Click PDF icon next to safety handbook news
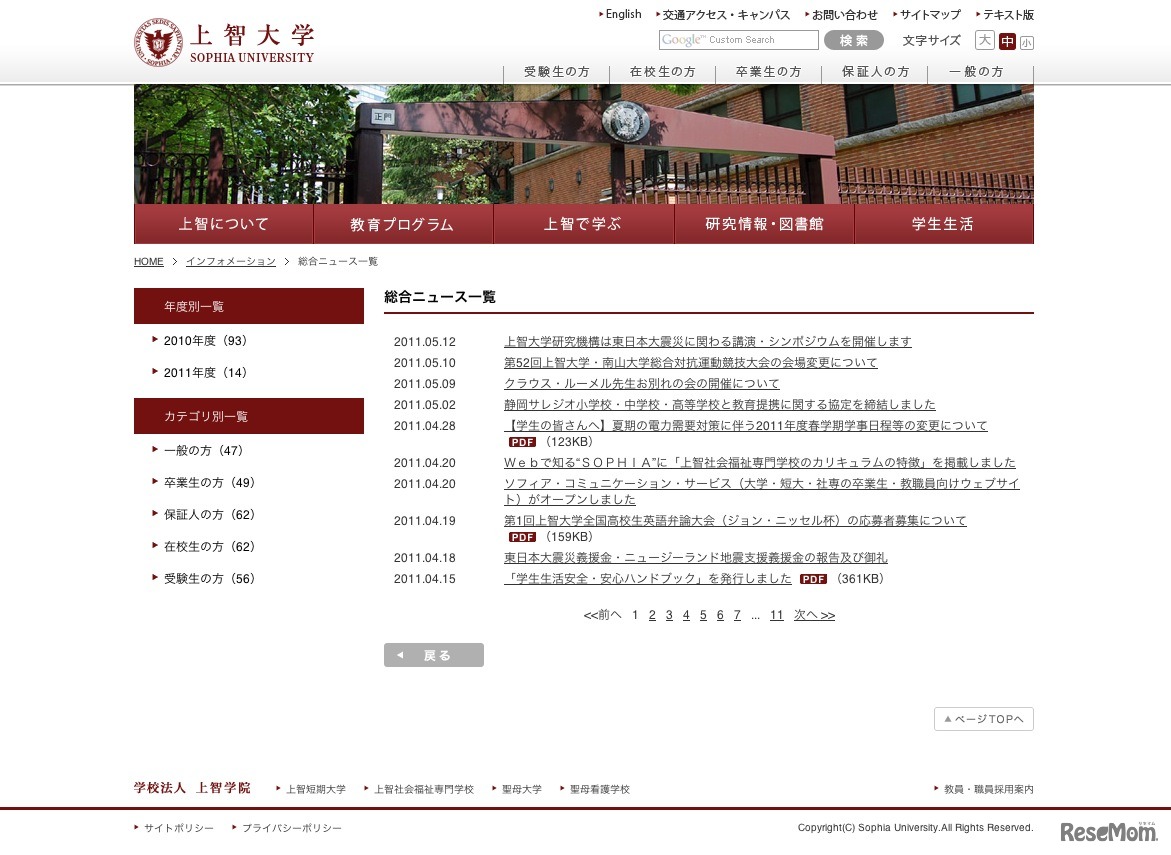 813,578
